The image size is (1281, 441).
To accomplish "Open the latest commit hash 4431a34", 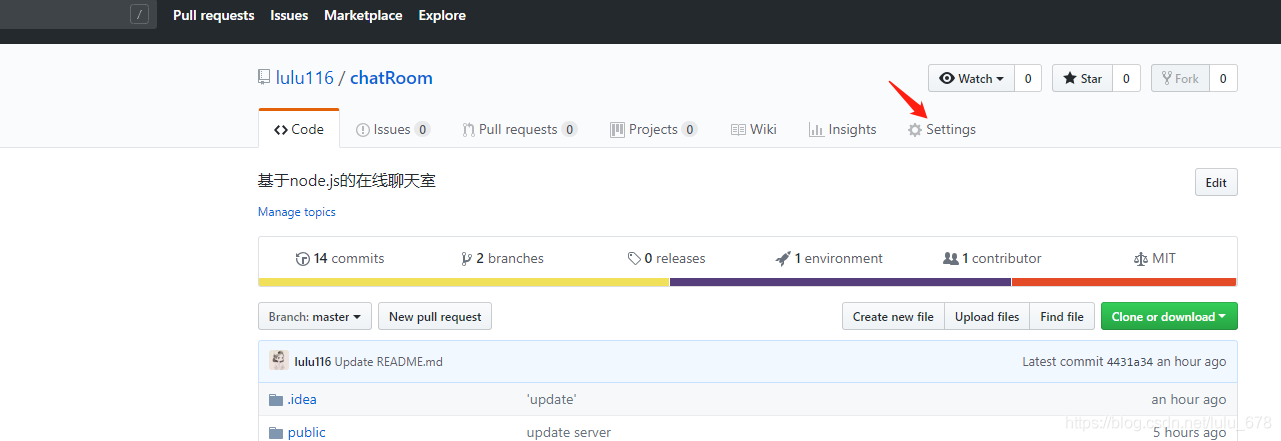I will pyautogui.click(x=1130, y=362).
